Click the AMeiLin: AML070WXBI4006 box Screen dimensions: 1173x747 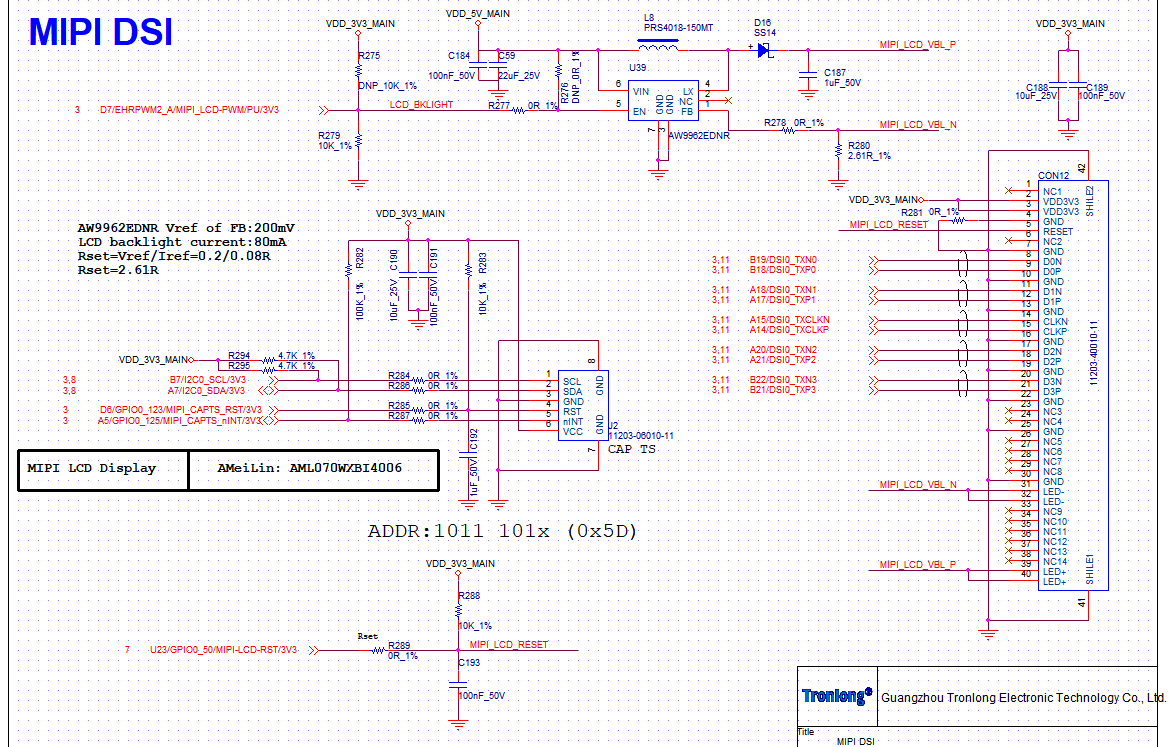coord(313,470)
